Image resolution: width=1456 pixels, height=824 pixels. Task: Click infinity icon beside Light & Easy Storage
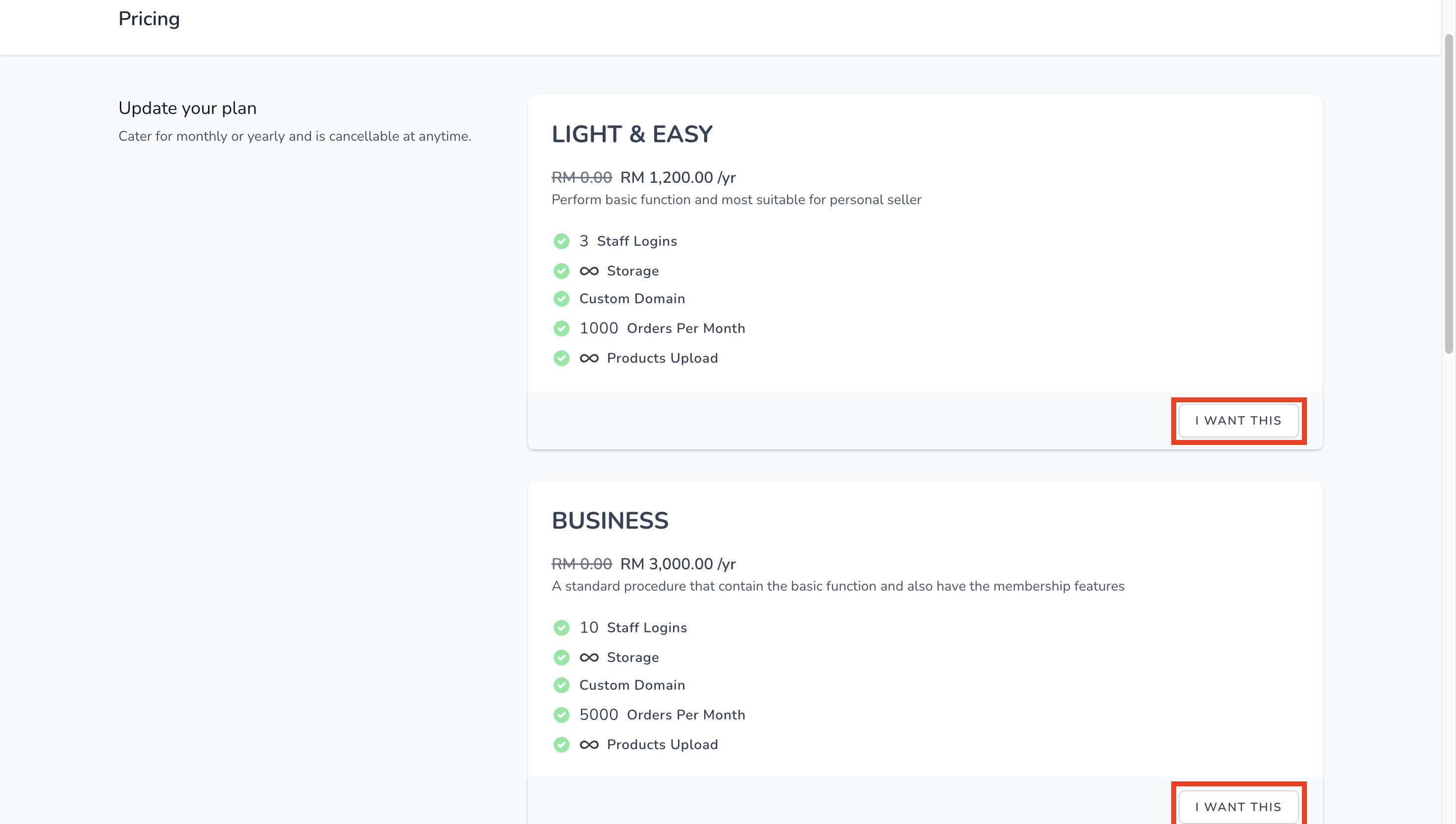(x=589, y=271)
